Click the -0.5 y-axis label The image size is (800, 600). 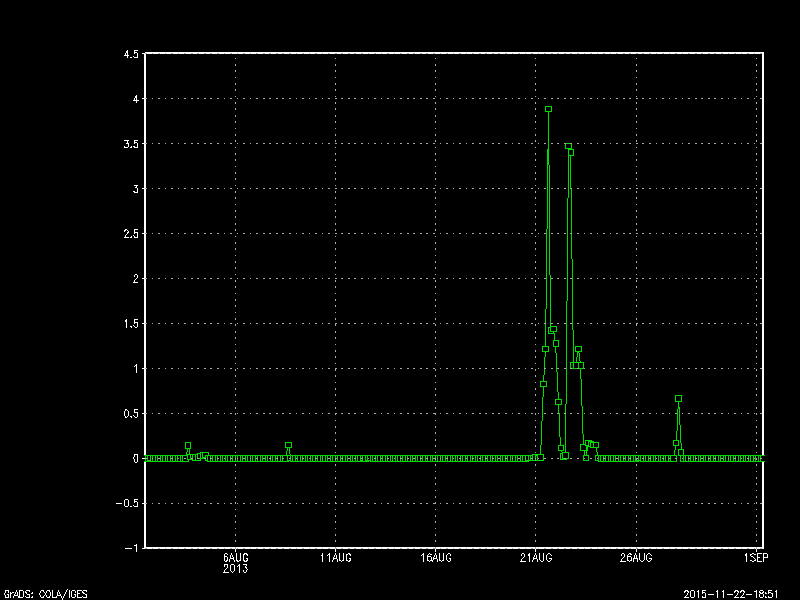pyautogui.click(x=128, y=503)
